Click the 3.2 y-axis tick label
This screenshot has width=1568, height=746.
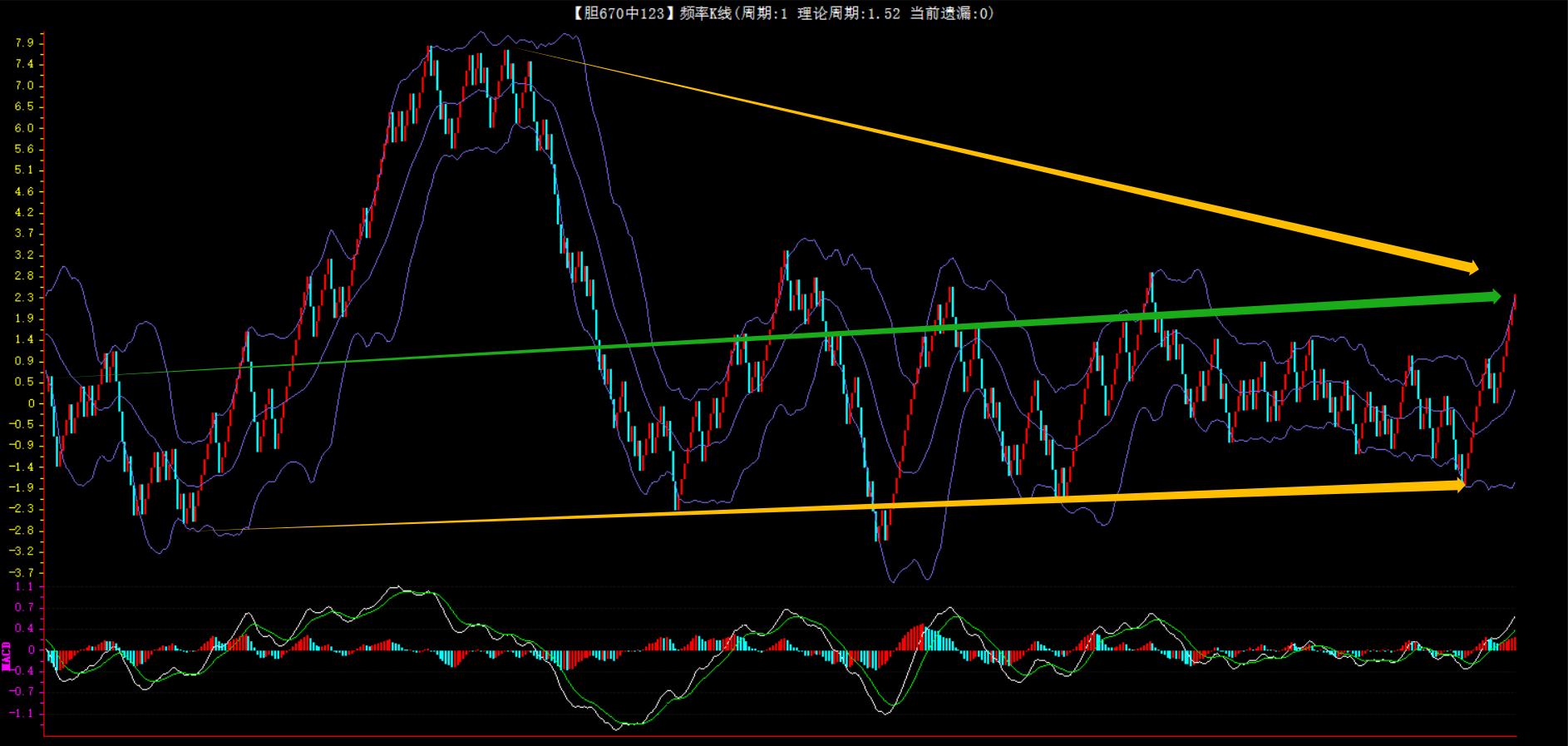(x=24, y=254)
